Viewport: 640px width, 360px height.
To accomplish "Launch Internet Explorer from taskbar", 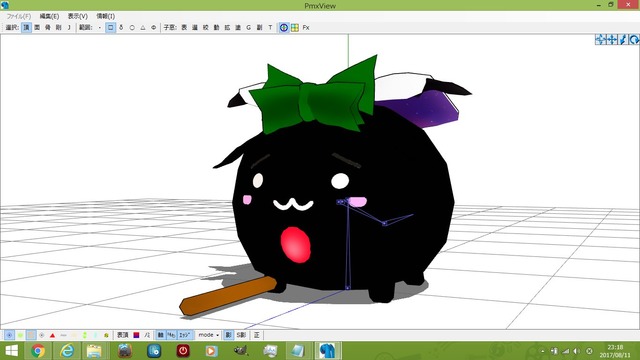I will point(67,351).
